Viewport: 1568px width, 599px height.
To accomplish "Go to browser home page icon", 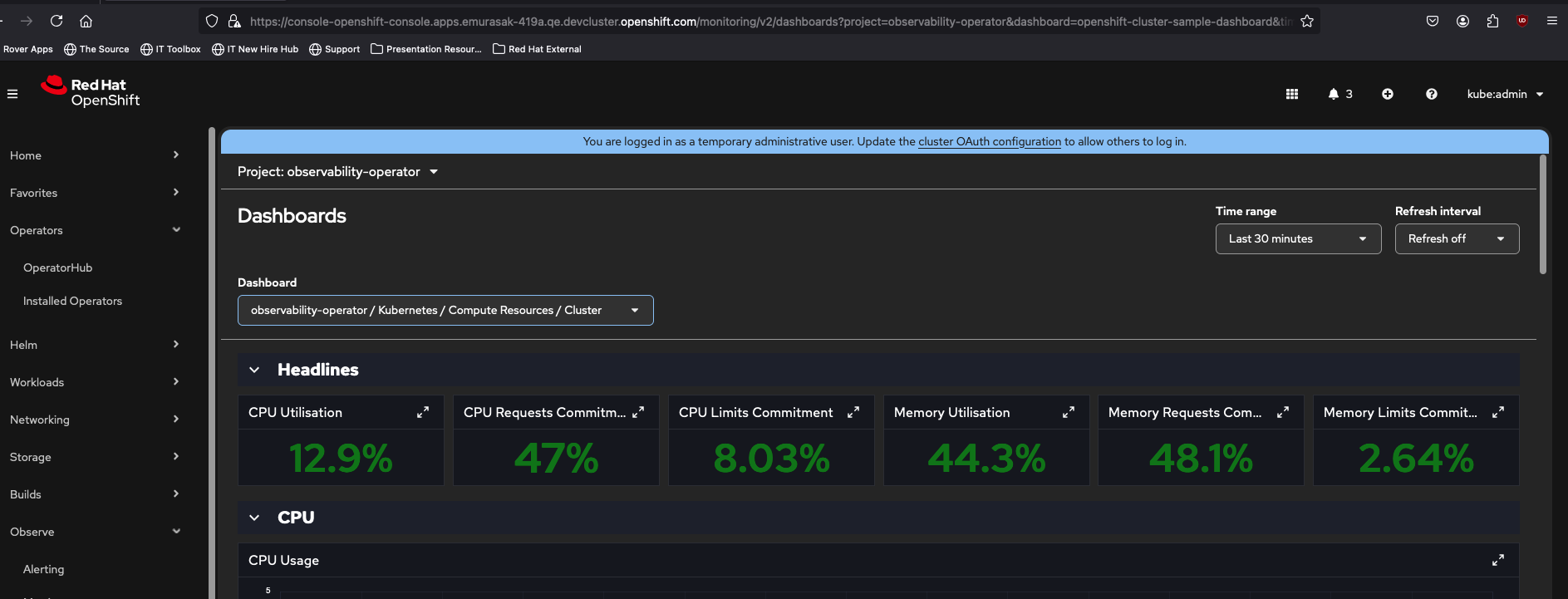I will [x=86, y=21].
